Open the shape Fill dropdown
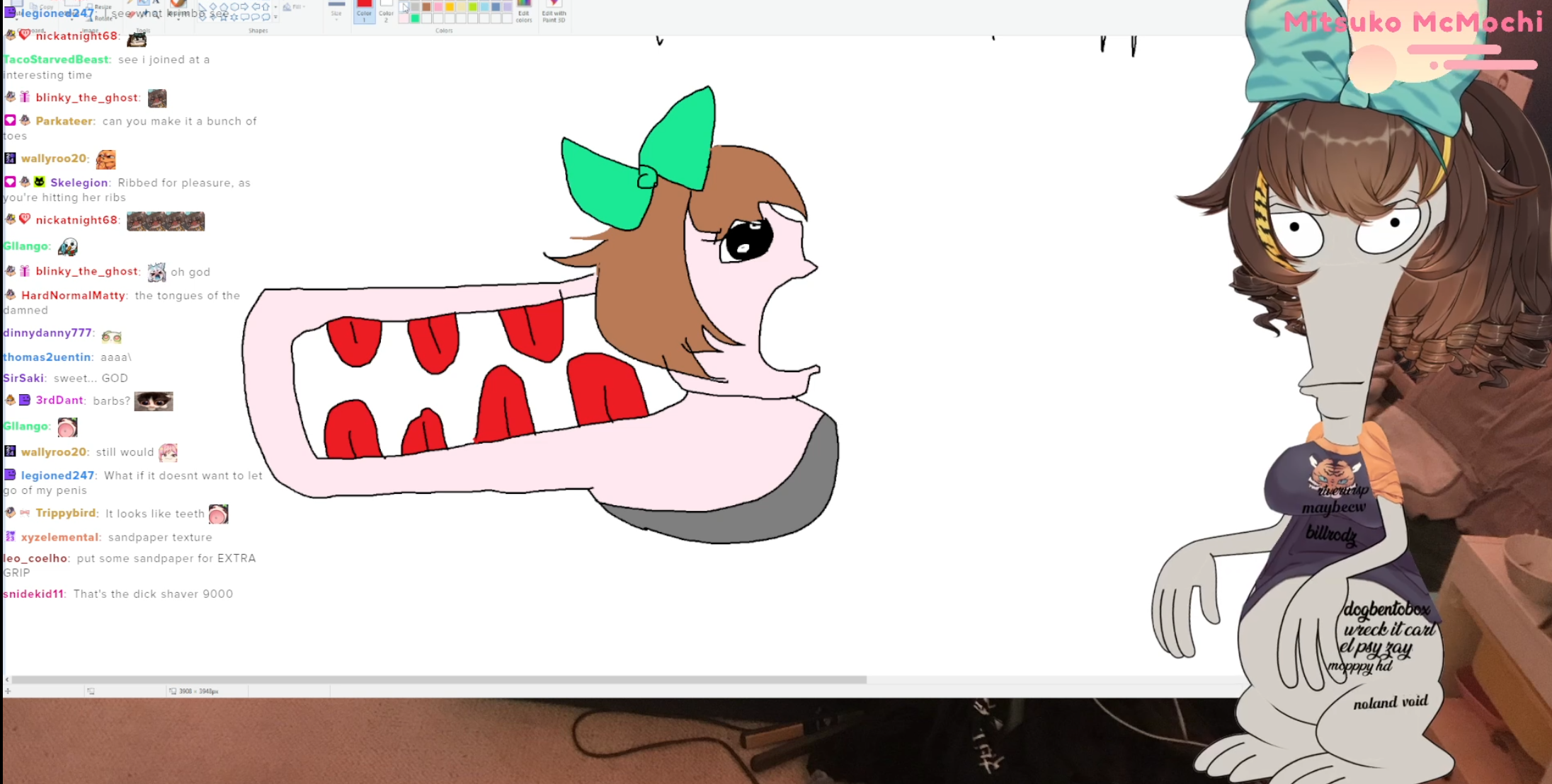 pos(296,6)
